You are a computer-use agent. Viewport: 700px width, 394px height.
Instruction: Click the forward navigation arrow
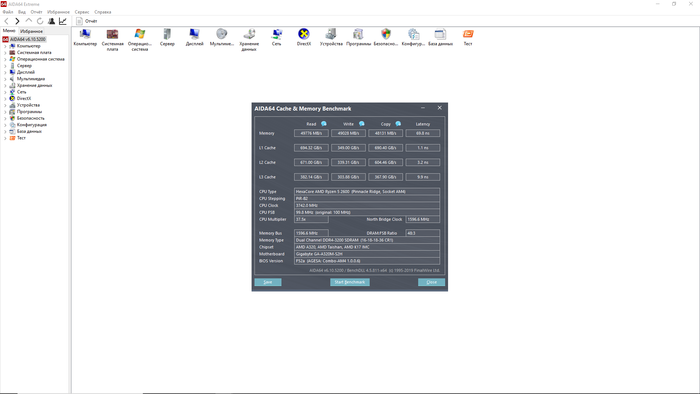[x=17, y=21]
